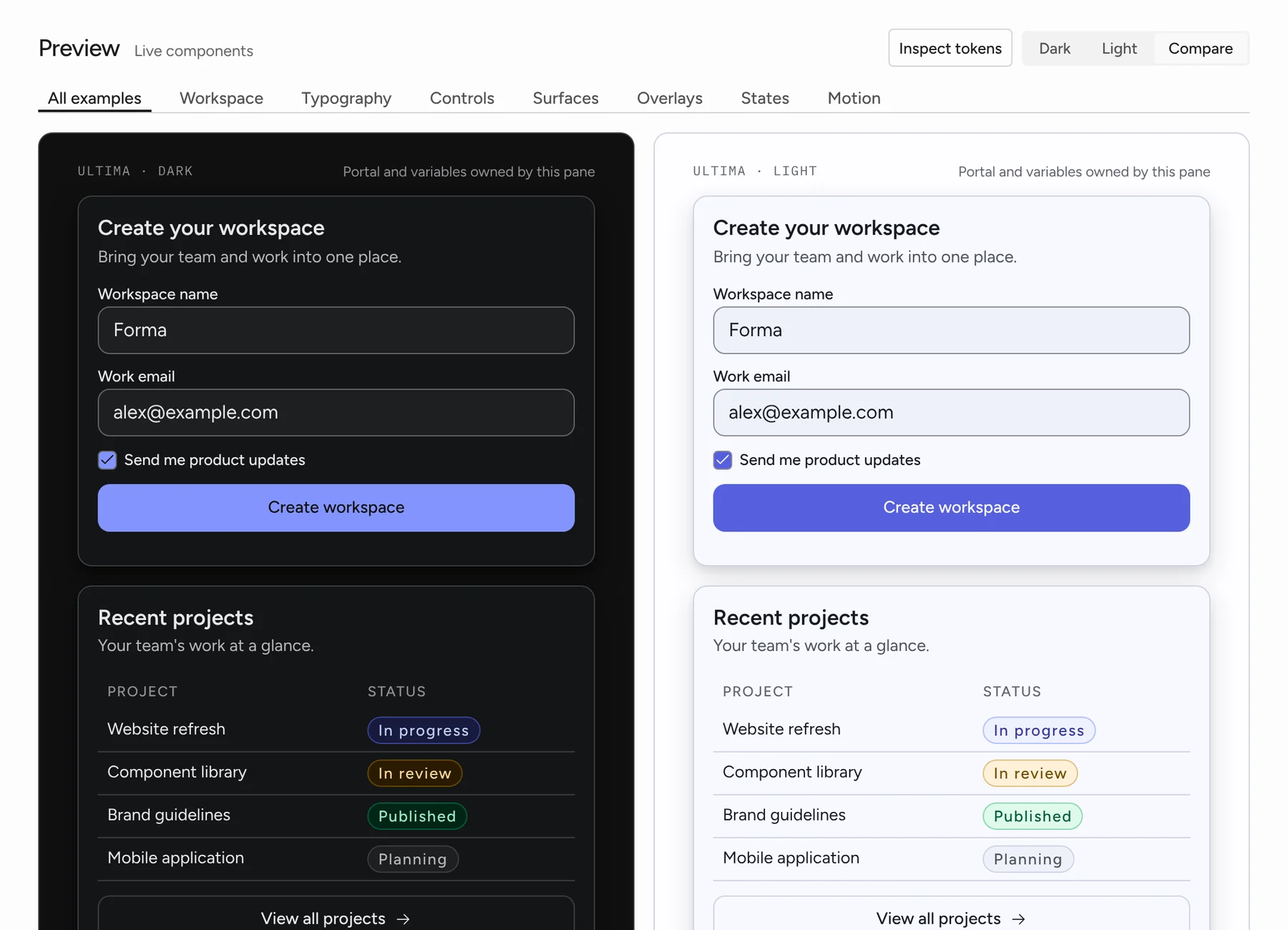Select Mobile application row in light pane
Image resolution: width=1288 pixels, height=930 pixels.
[x=951, y=858]
